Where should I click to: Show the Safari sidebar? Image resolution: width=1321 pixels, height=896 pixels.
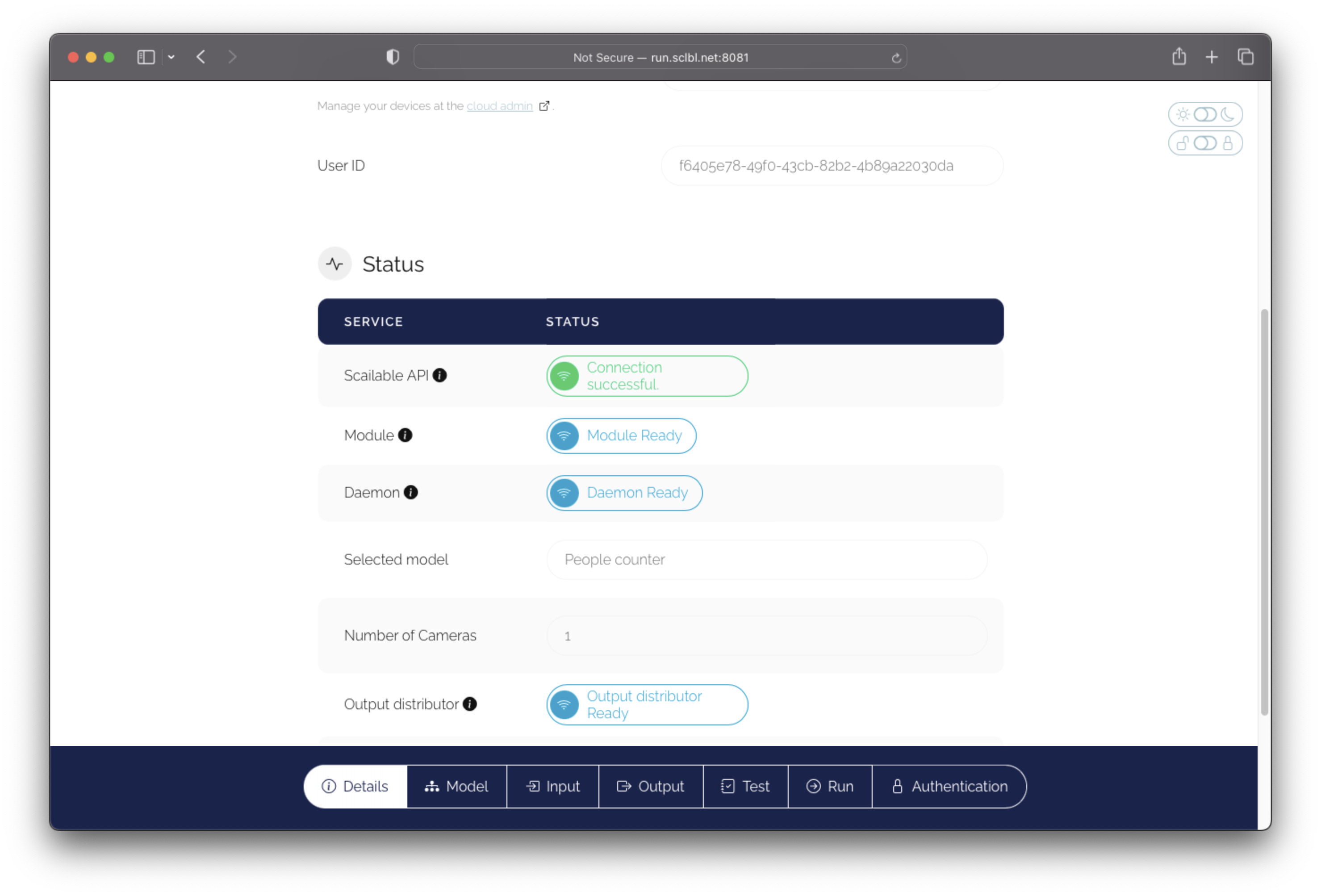click(x=146, y=57)
